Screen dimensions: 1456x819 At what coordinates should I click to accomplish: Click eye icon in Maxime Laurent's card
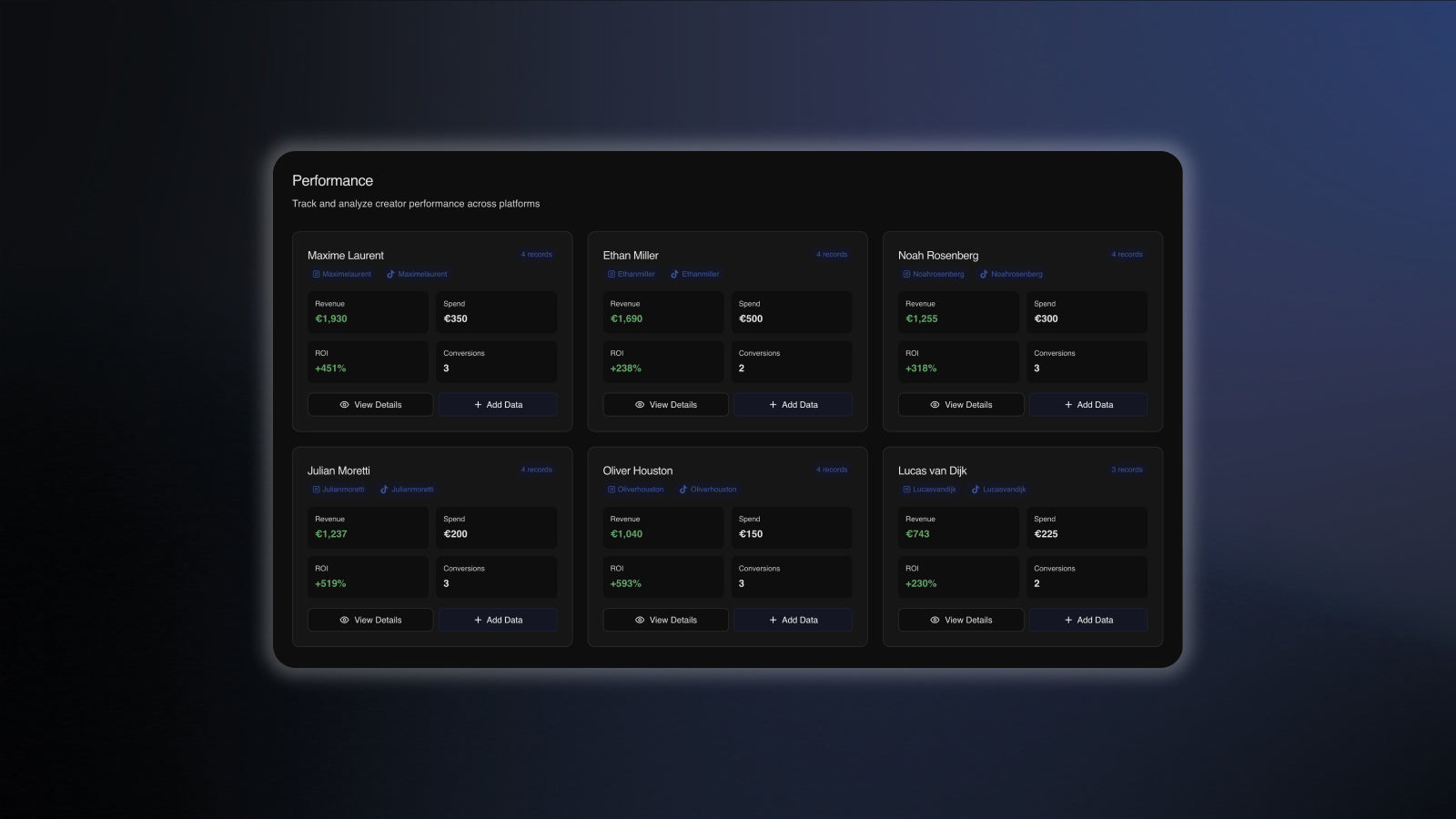(x=344, y=405)
